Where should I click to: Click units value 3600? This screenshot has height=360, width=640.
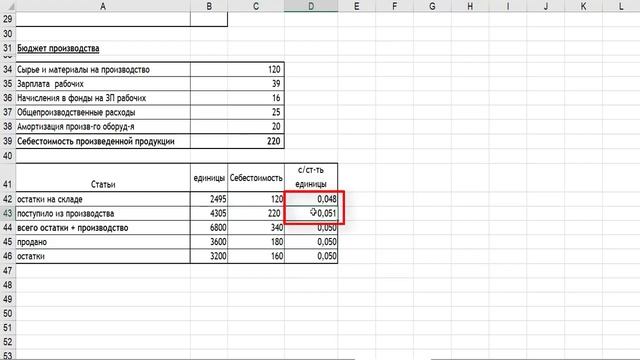tap(209, 242)
